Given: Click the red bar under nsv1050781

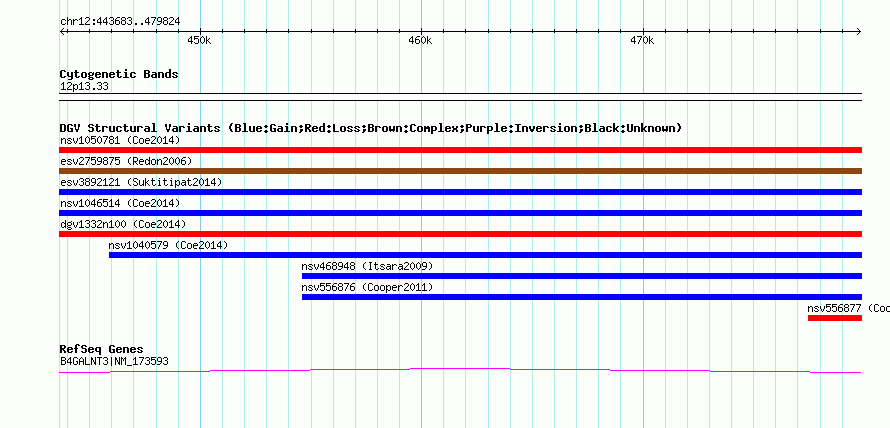Looking at the screenshot, I should click(x=460, y=150).
